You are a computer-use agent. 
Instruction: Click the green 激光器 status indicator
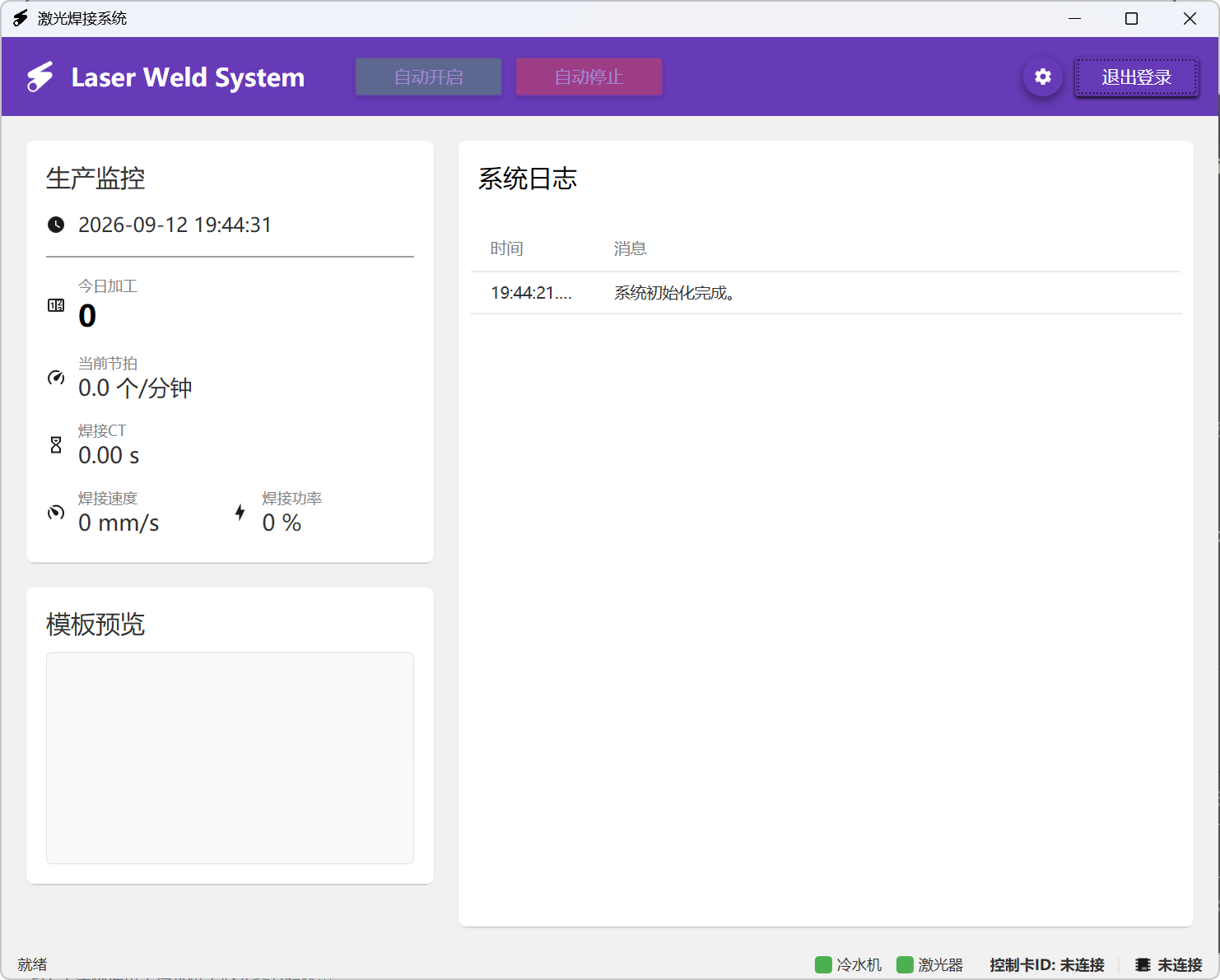pos(905,964)
